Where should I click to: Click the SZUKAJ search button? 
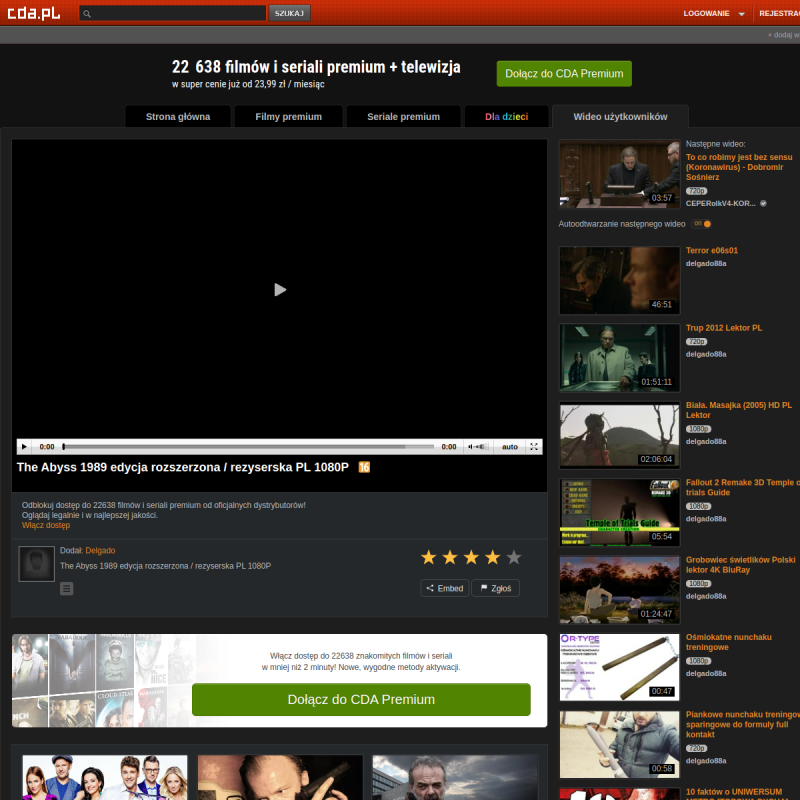(x=289, y=13)
